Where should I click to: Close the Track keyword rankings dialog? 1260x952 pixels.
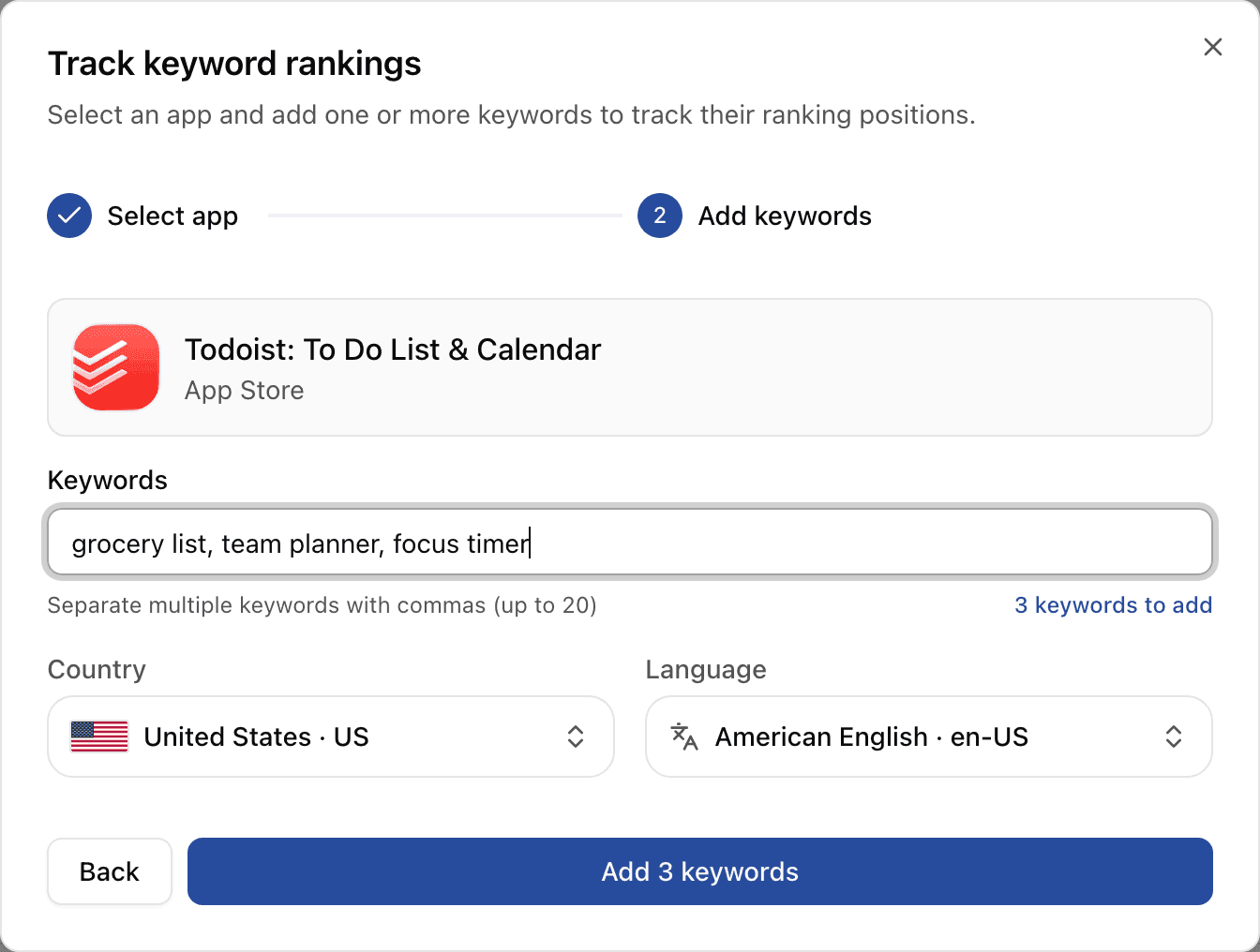(1212, 47)
